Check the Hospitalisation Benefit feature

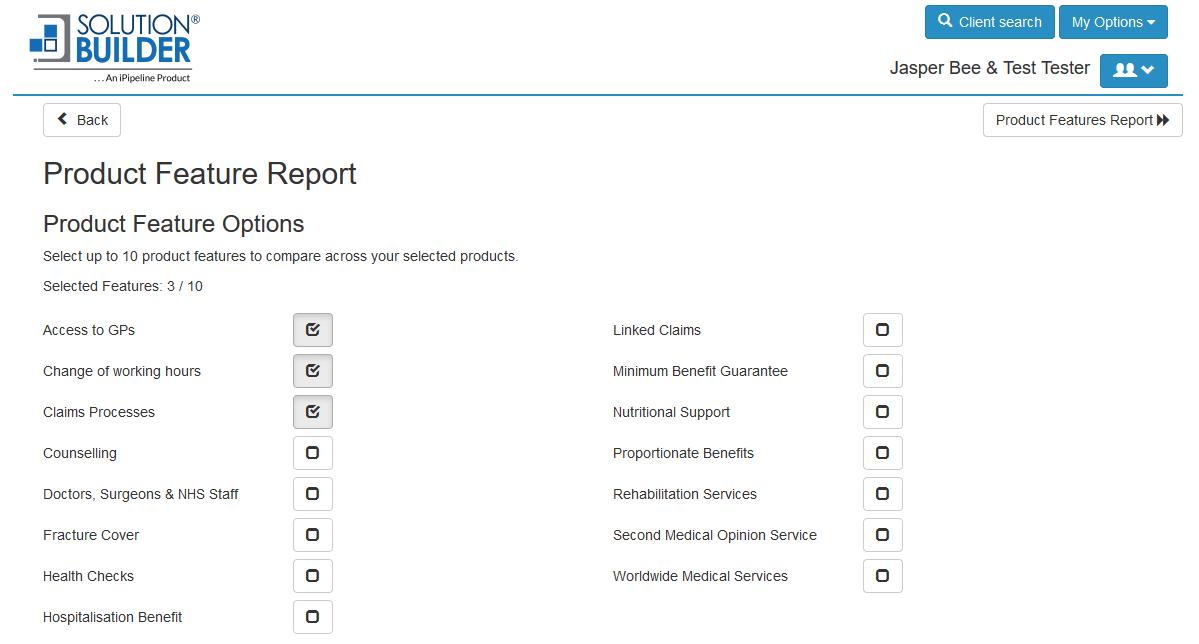pos(313,617)
